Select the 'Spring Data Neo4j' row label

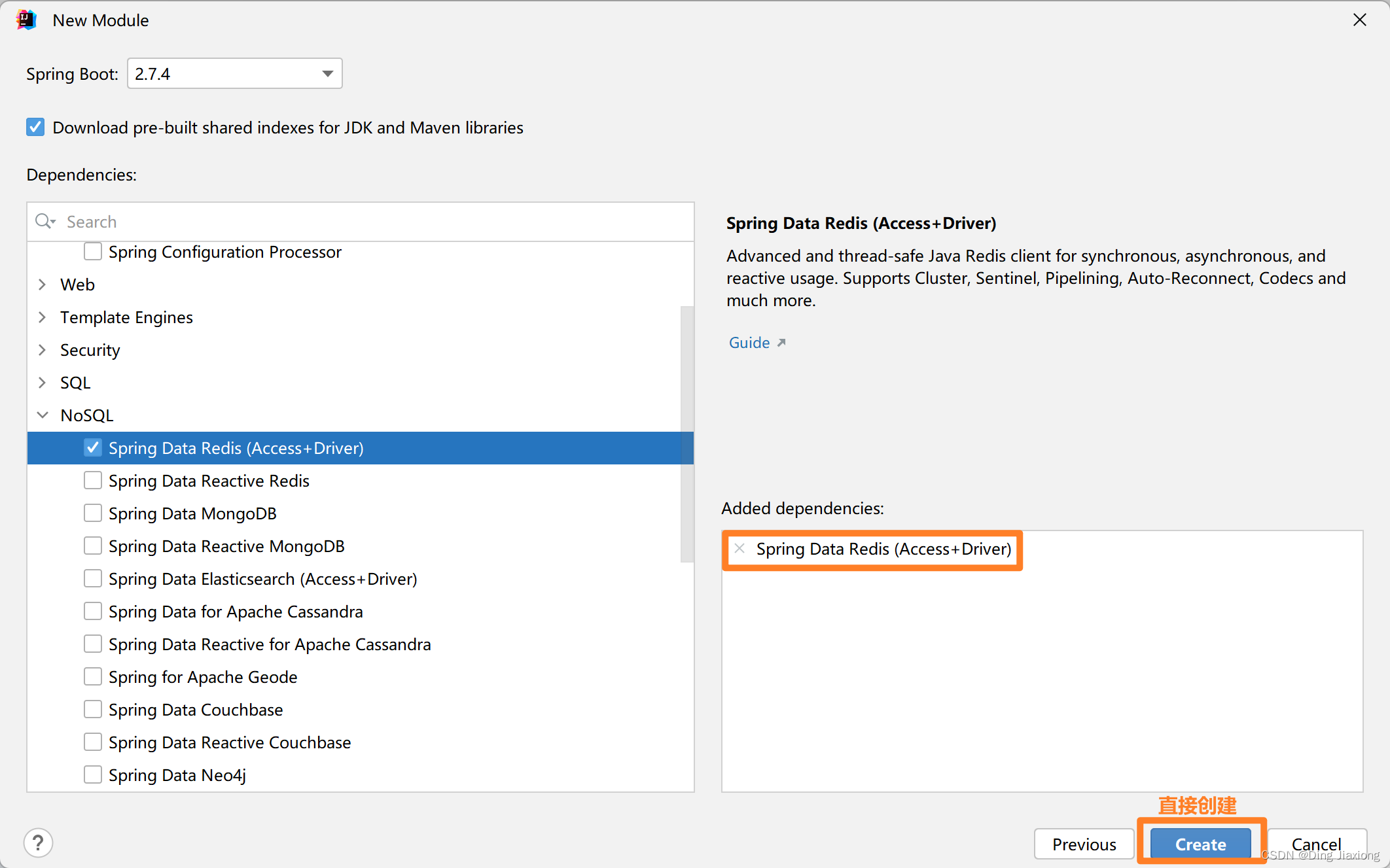coord(177,775)
